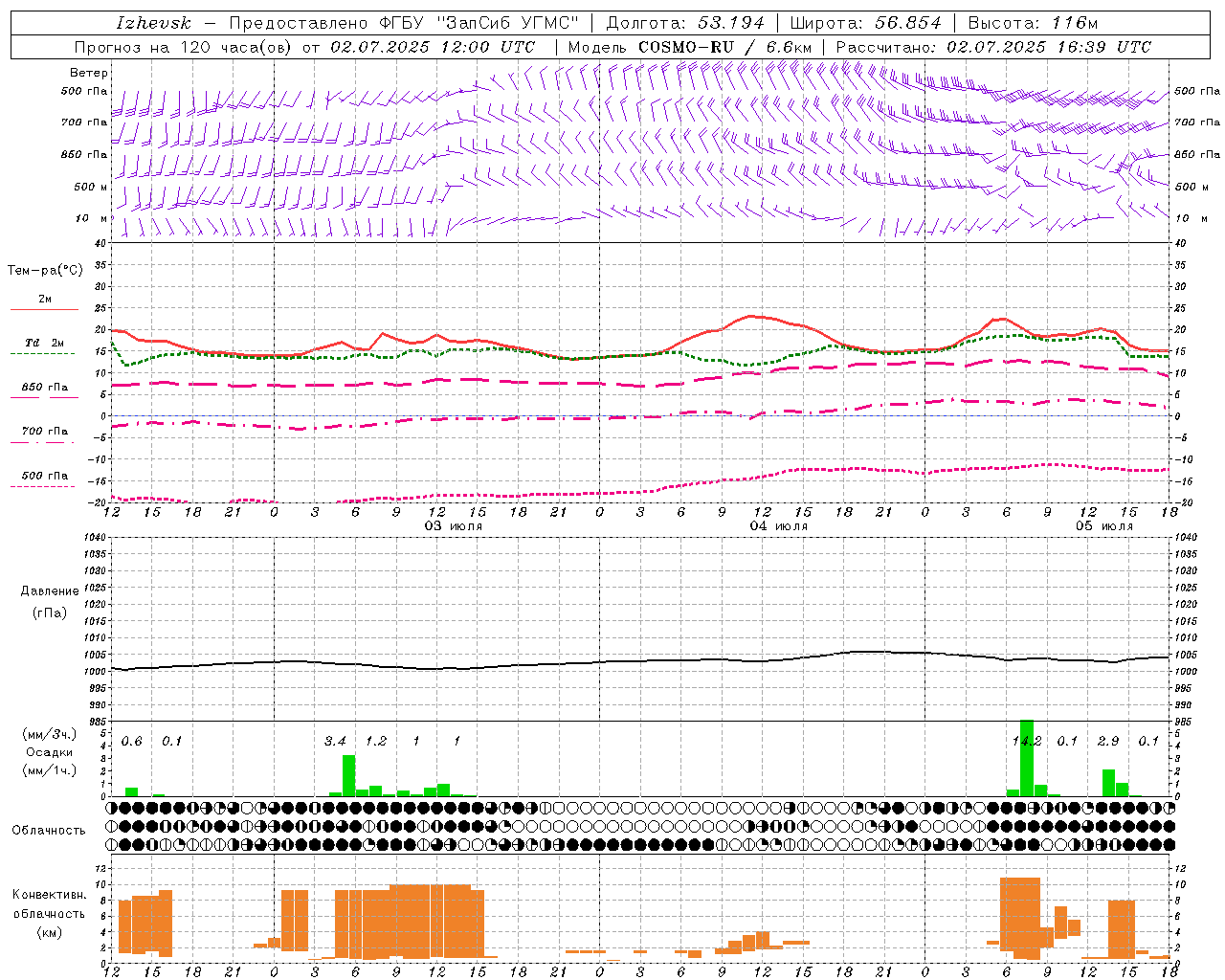Click the longitude value "Долгота: 53.194"
The width and height of the screenshot is (1225, 980).
685,23
